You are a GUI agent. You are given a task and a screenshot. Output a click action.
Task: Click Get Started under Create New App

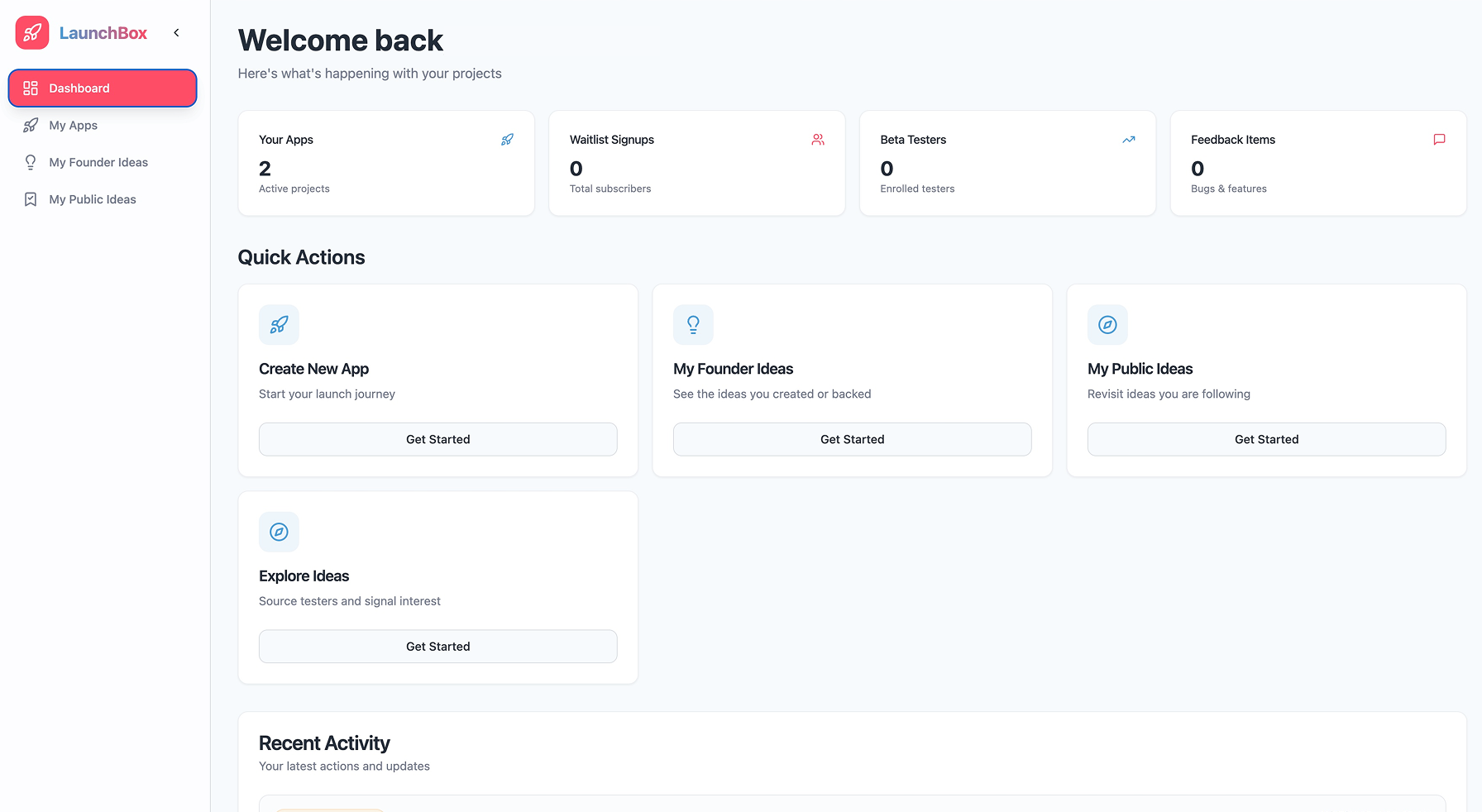pos(437,439)
